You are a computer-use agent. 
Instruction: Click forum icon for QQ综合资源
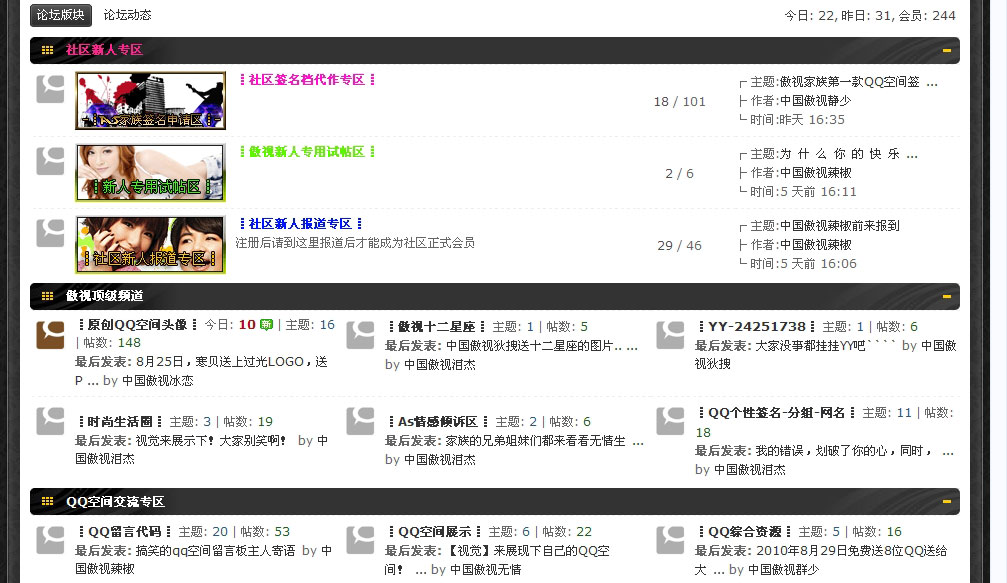tap(670, 540)
